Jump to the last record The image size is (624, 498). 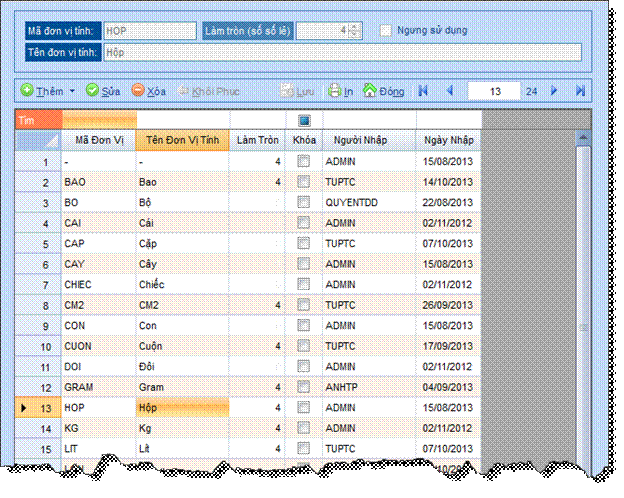(580, 91)
